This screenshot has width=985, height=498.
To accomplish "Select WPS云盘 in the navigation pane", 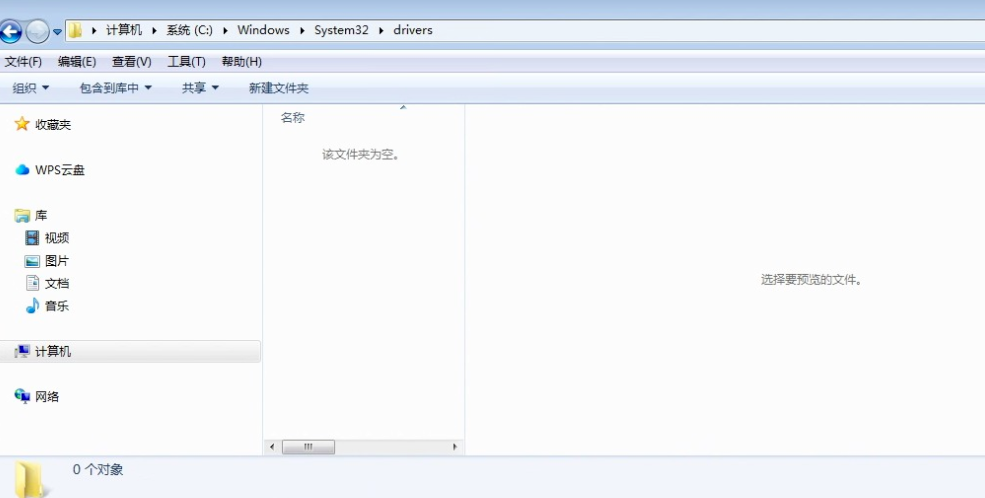I will click(60, 170).
